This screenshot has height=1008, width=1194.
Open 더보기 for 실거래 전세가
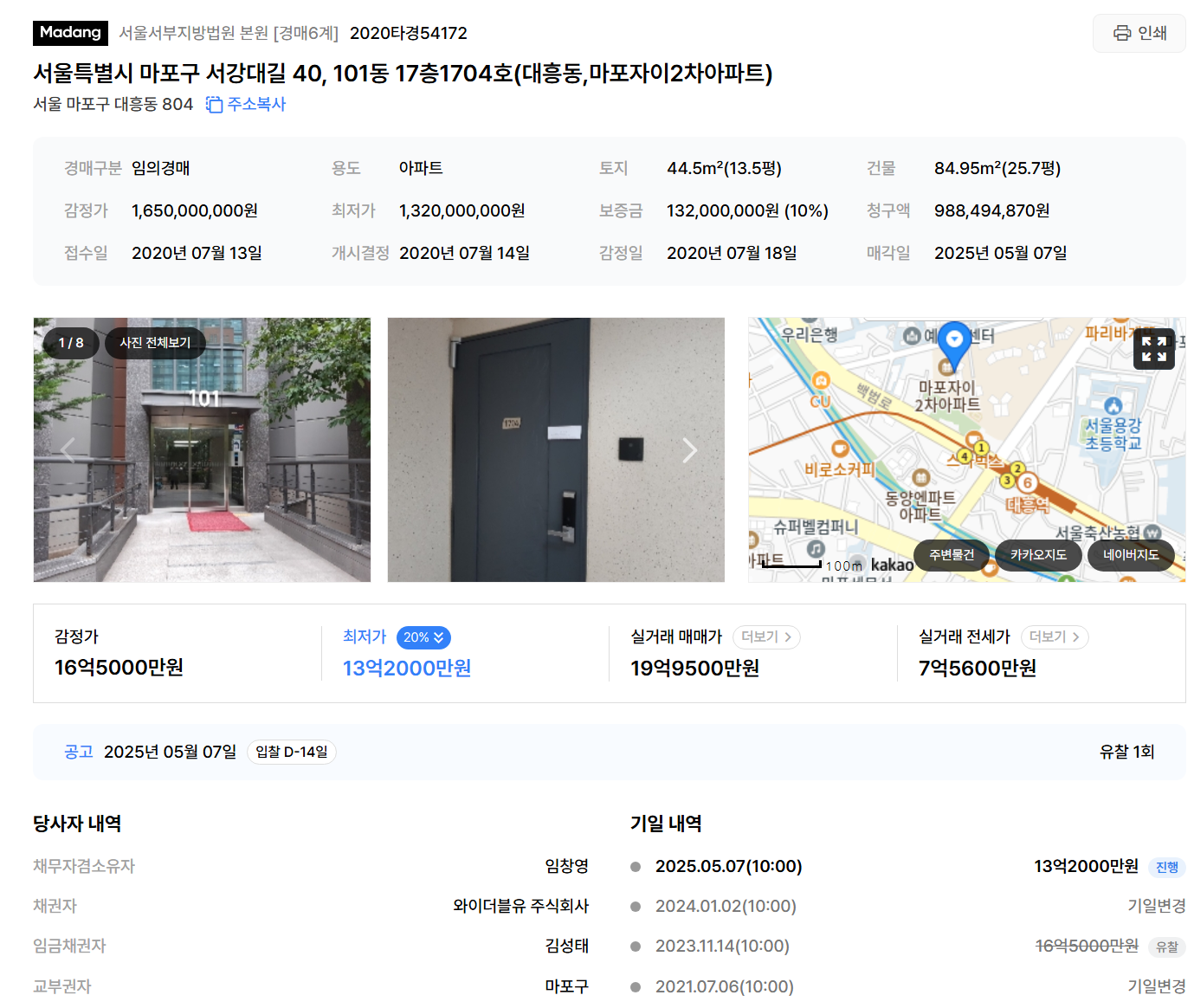[x=1055, y=636]
